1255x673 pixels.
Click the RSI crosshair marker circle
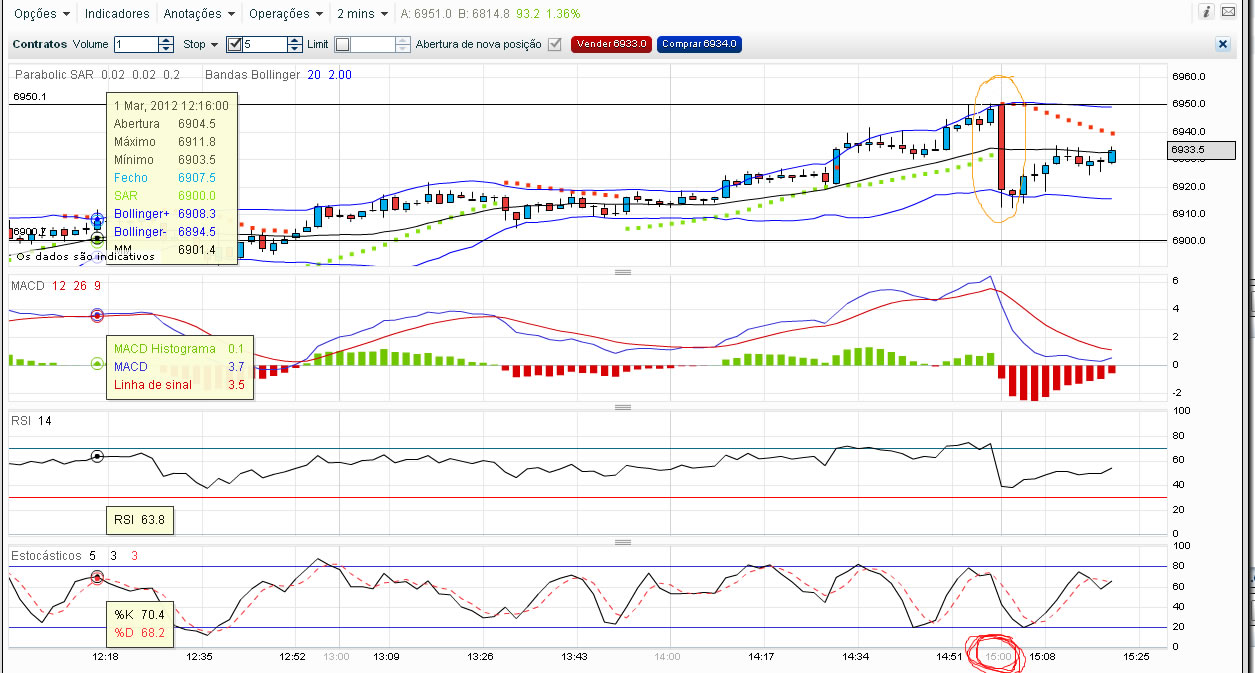[x=97, y=456]
